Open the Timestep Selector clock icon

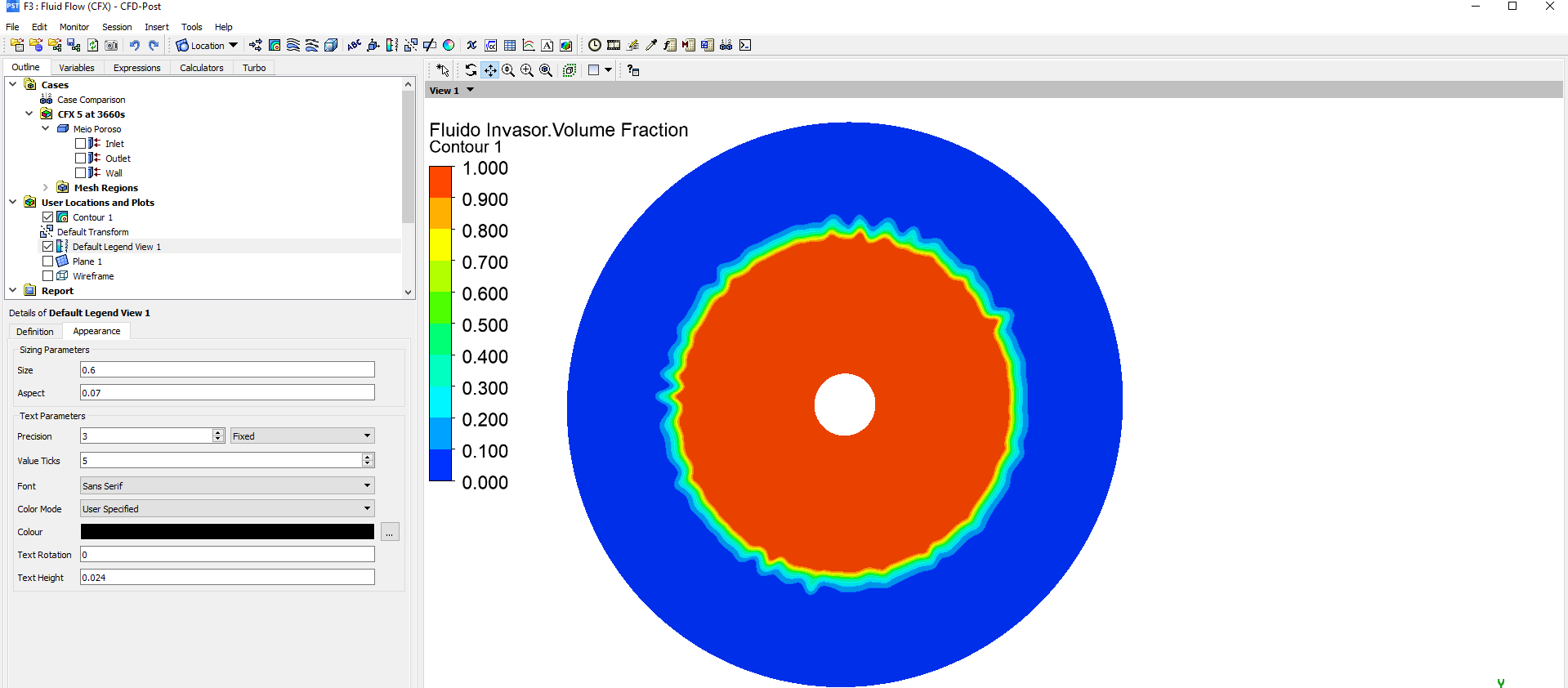click(x=595, y=46)
